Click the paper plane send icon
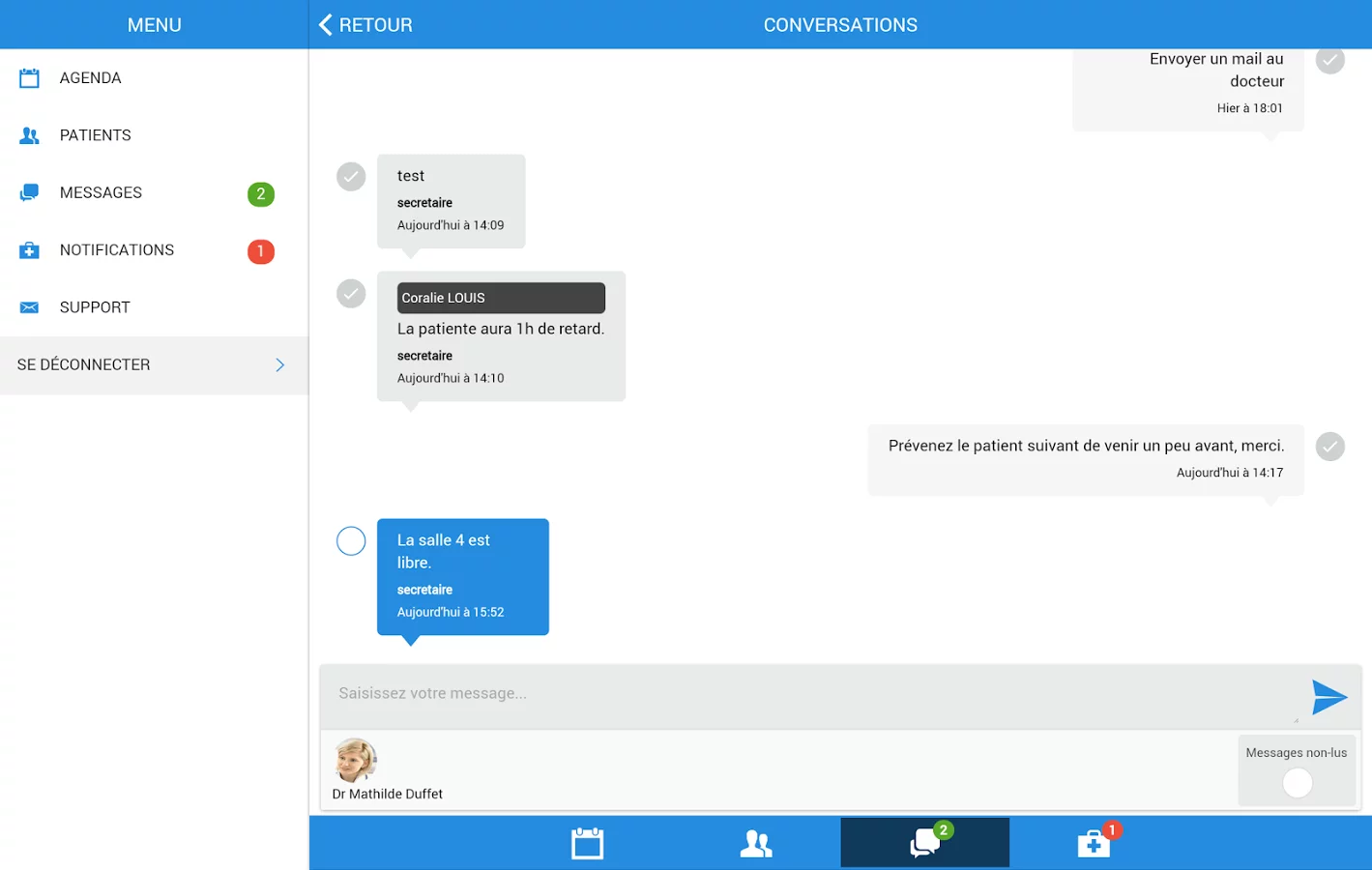 click(x=1330, y=697)
